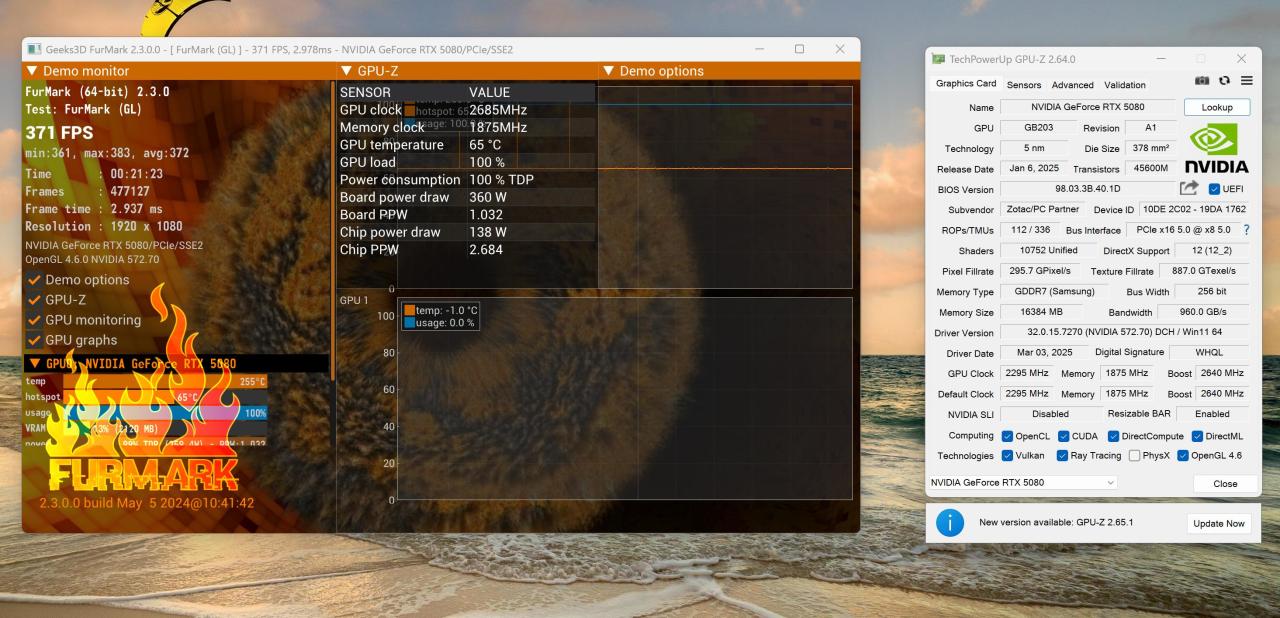Uncheck GPU monitoring in FurMark
Image resolution: width=1280 pixels, height=618 pixels.
click(34, 320)
